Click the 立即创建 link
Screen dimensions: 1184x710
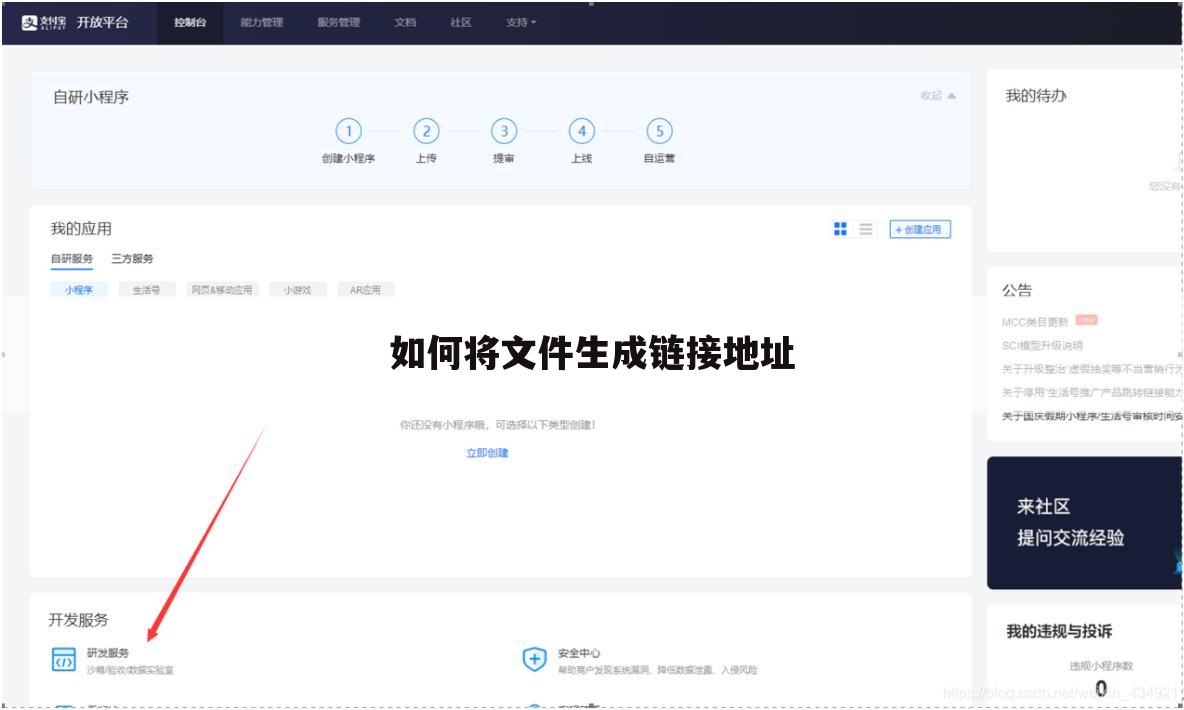click(x=487, y=453)
